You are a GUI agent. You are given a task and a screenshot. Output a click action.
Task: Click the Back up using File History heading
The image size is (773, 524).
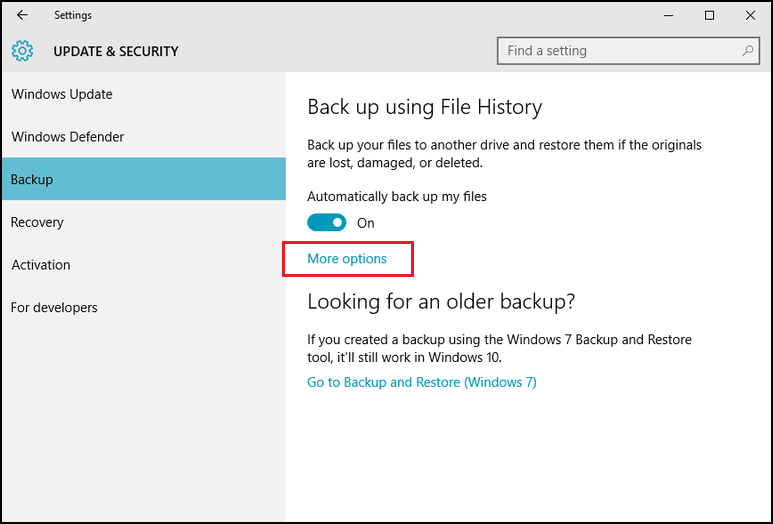pyautogui.click(x=424, y=107)
